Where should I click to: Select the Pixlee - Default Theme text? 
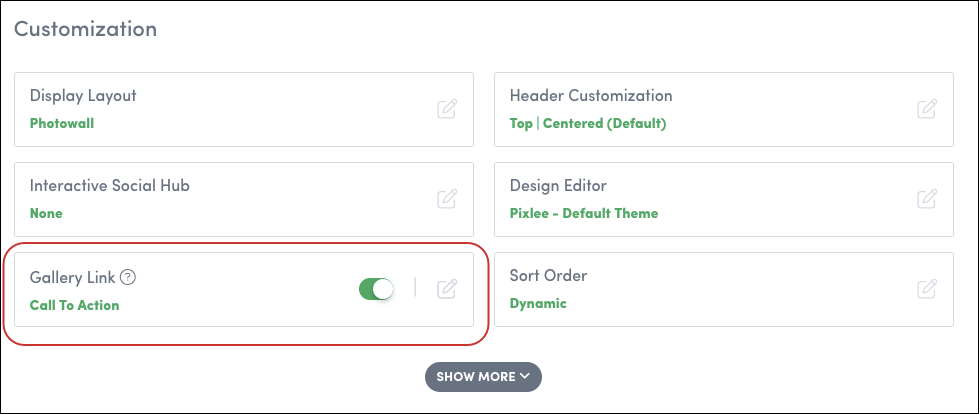click(583, 213)
